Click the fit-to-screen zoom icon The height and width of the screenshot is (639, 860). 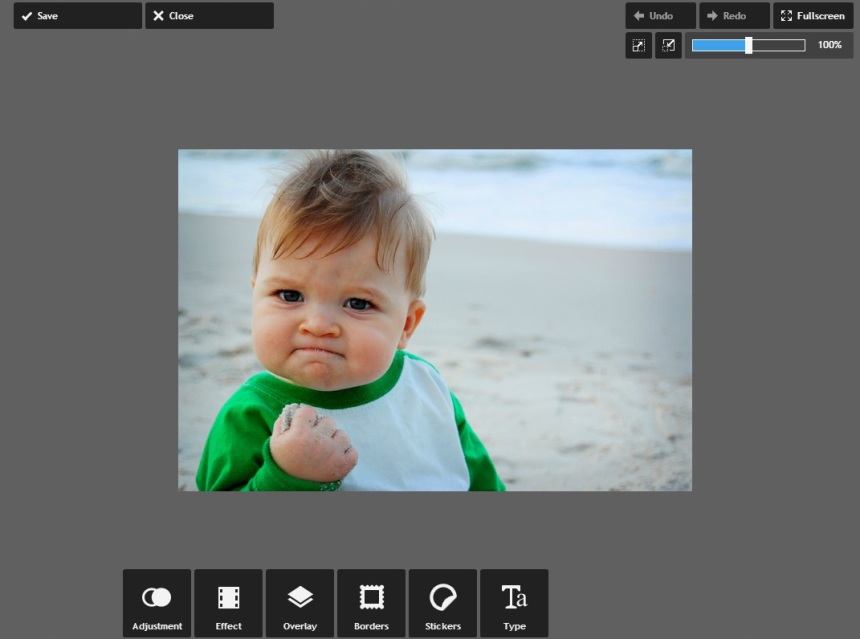tap(639, 45)
